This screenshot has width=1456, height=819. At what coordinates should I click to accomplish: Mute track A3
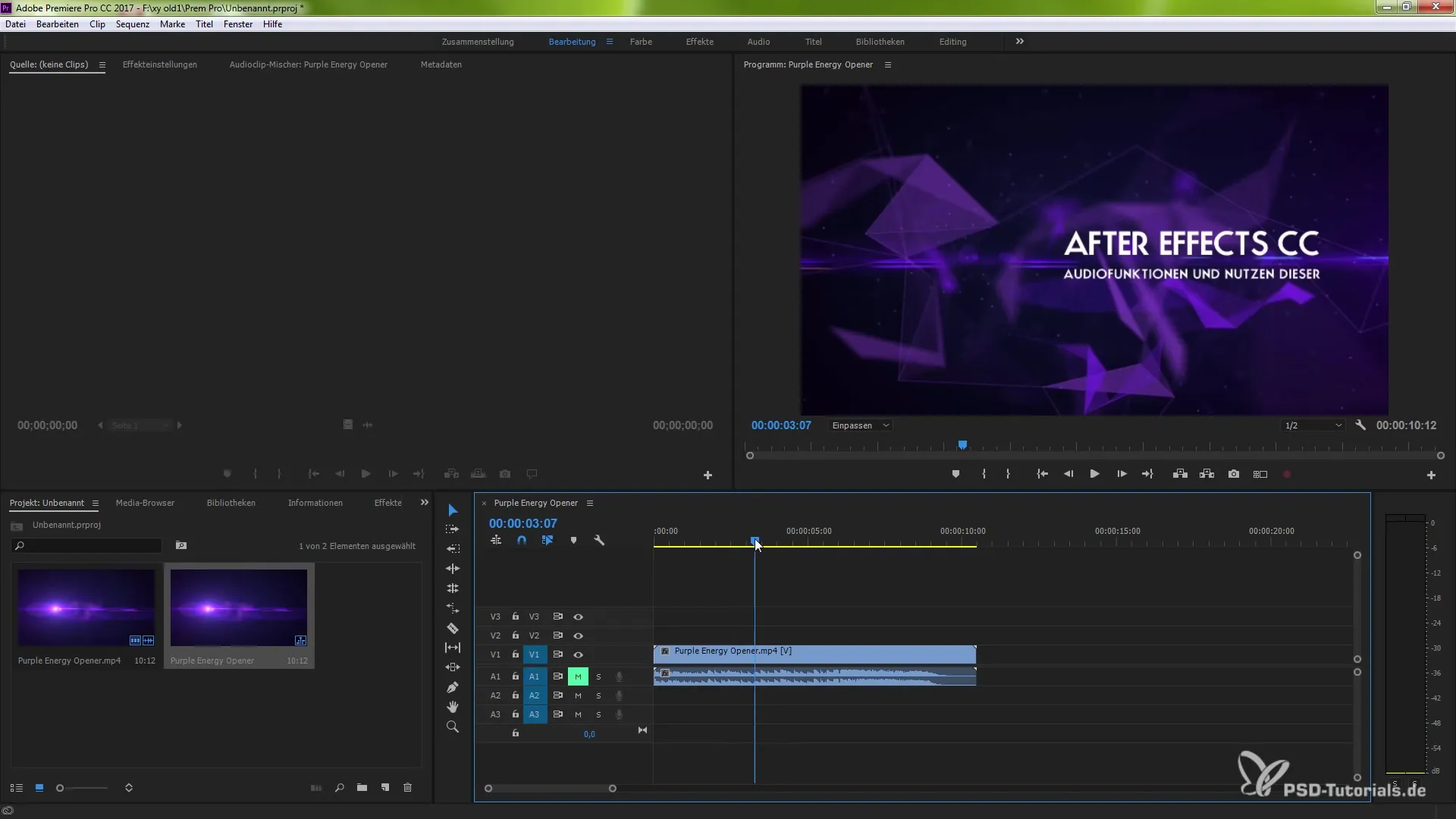pos(578,714)
